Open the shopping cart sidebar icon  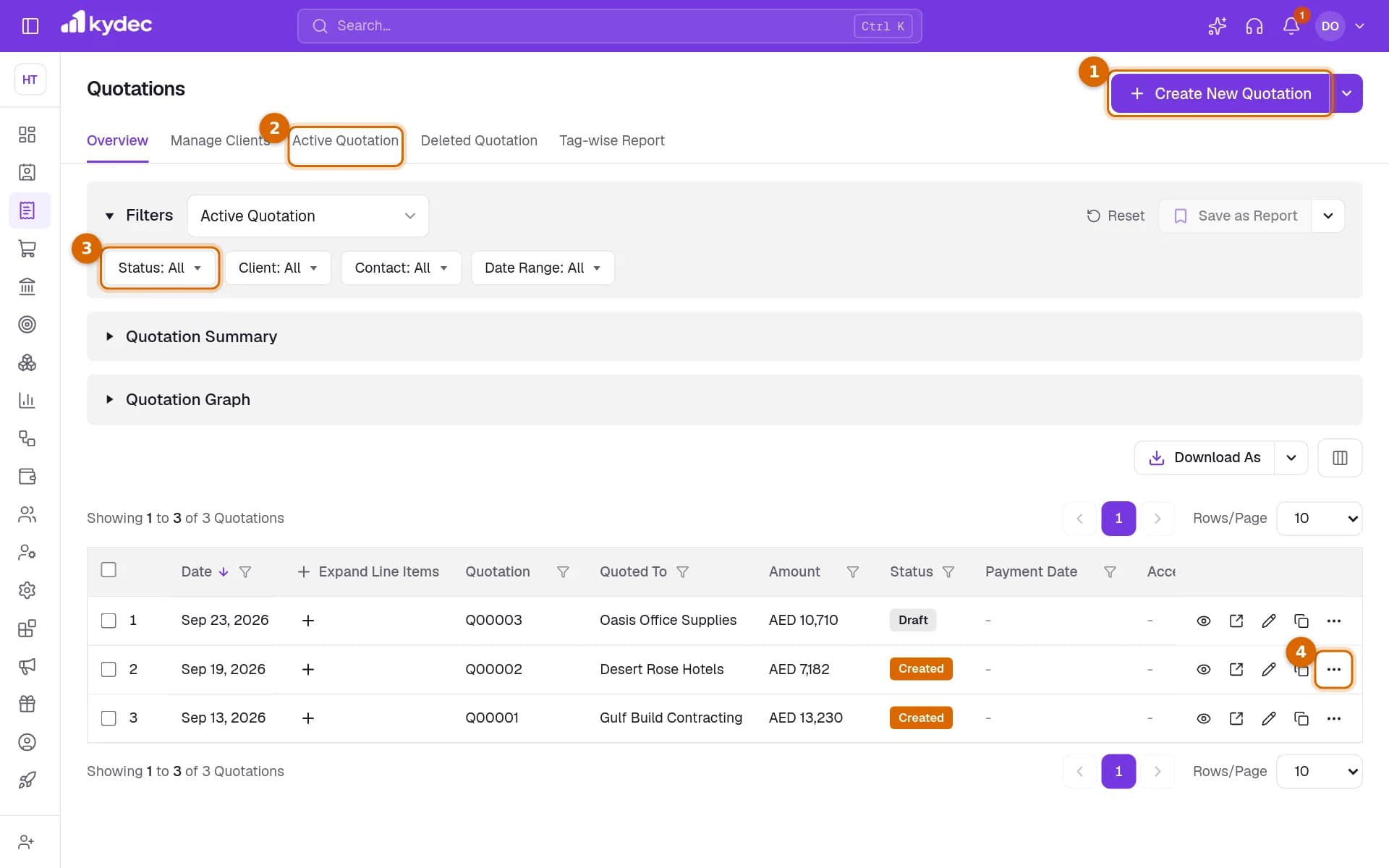[x=27, y=249]
